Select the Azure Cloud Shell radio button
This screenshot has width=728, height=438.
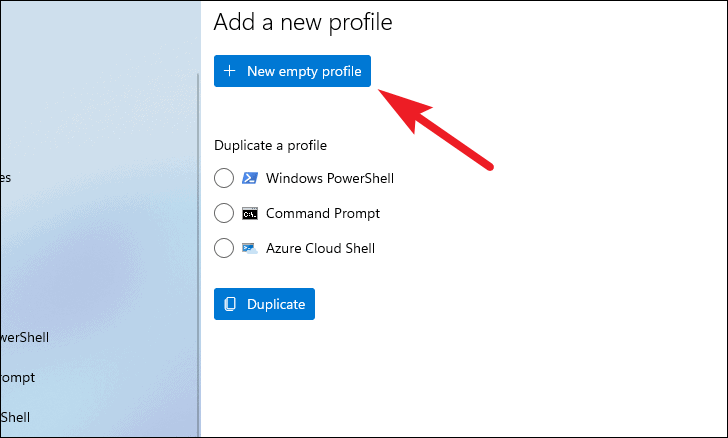tap(224, 248)
